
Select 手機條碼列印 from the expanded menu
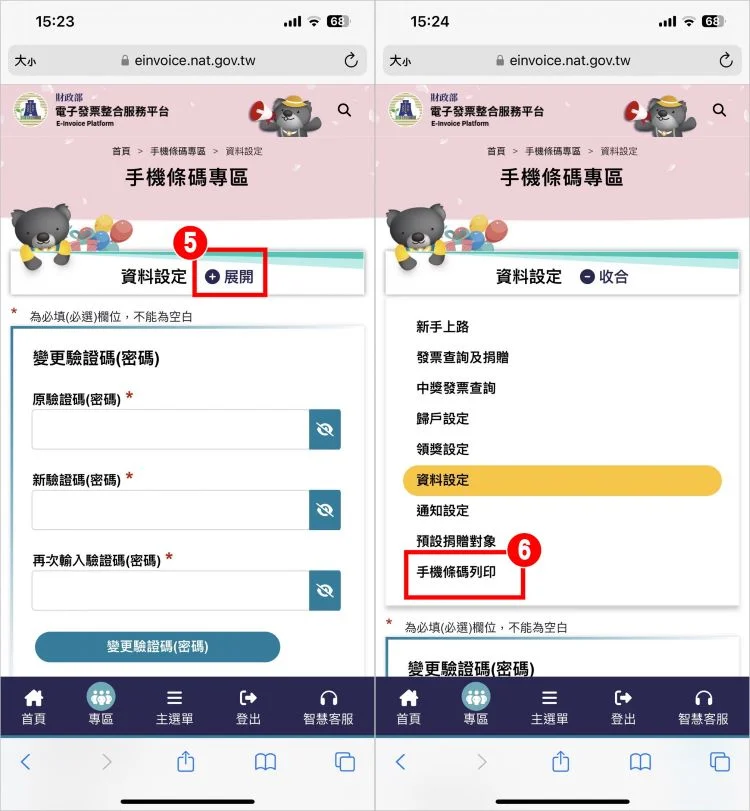click(456, 572)
